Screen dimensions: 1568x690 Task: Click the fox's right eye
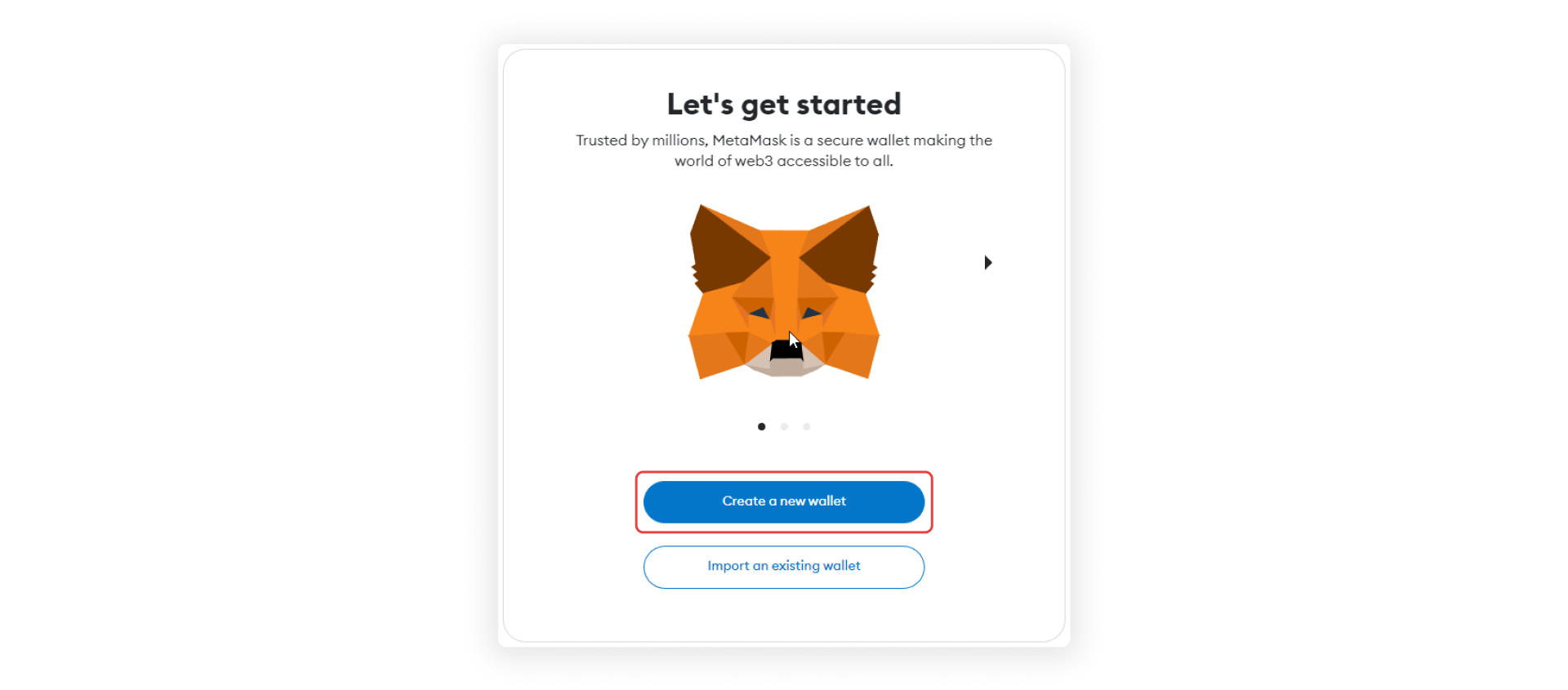click(x=811, y=313)
